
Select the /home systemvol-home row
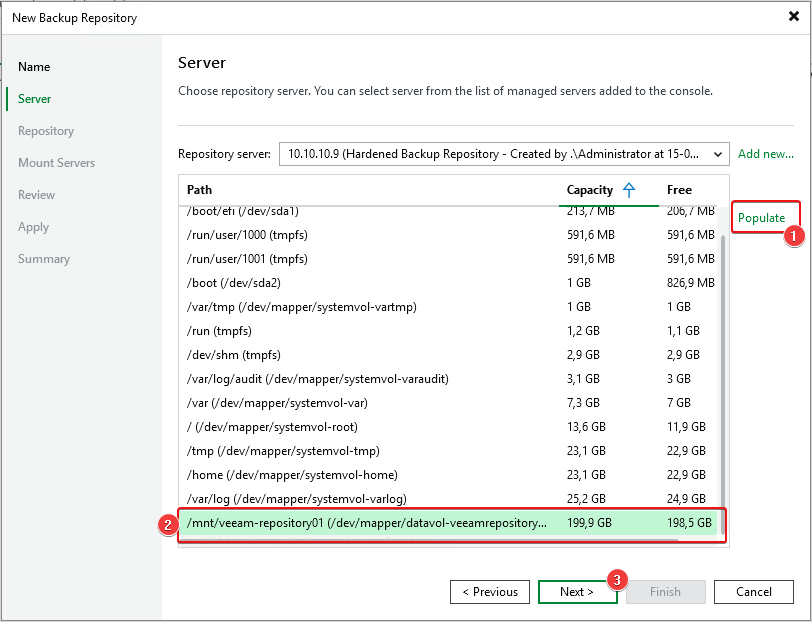pyautogui.click(x=292, y=475)
